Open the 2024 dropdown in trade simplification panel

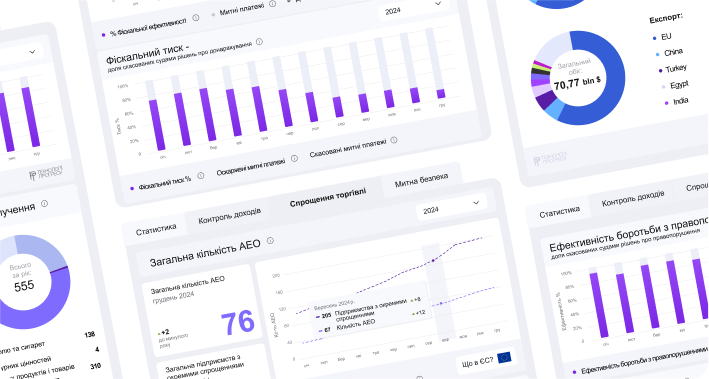tap(451, 207)
